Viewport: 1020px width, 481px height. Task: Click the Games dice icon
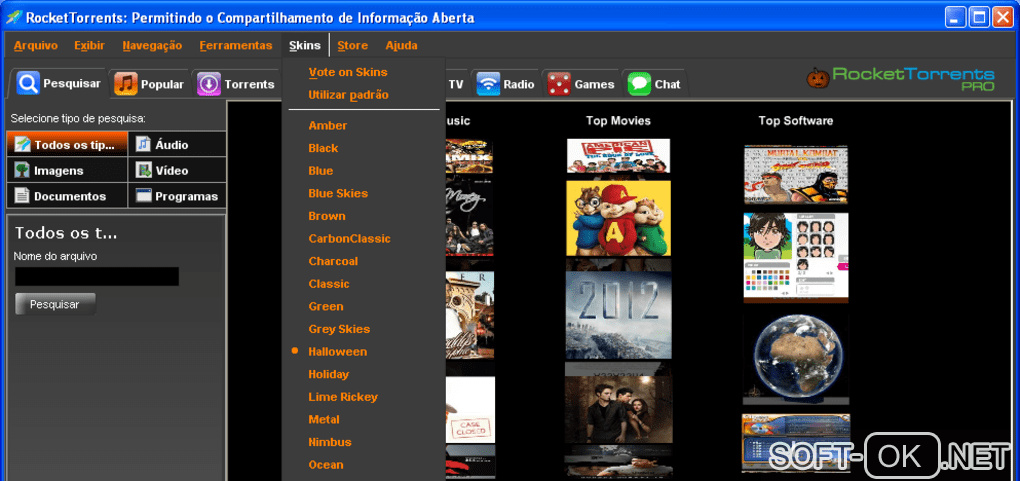pos(559,84)
